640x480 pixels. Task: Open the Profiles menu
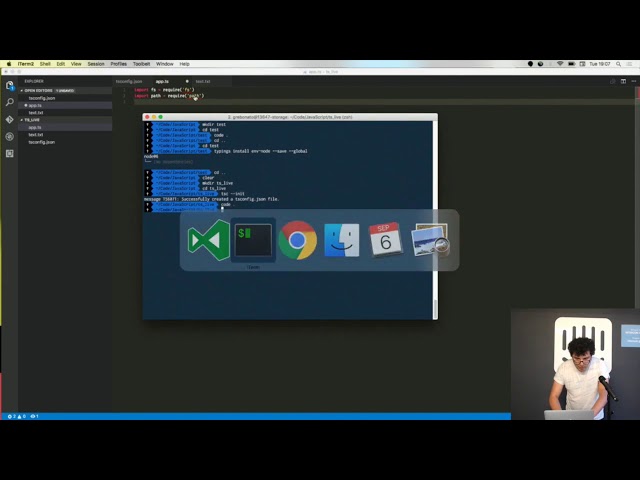[x=118, y=64]
